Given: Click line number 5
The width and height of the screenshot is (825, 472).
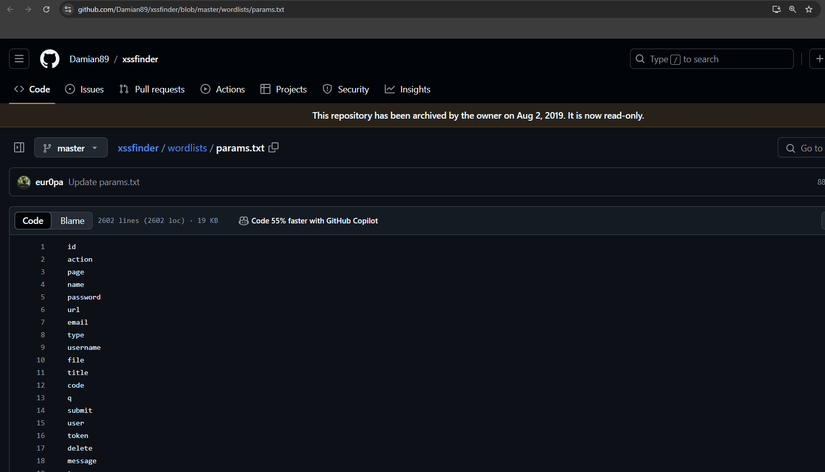Looking at the screenshot, I should click(x=43, y=297).
